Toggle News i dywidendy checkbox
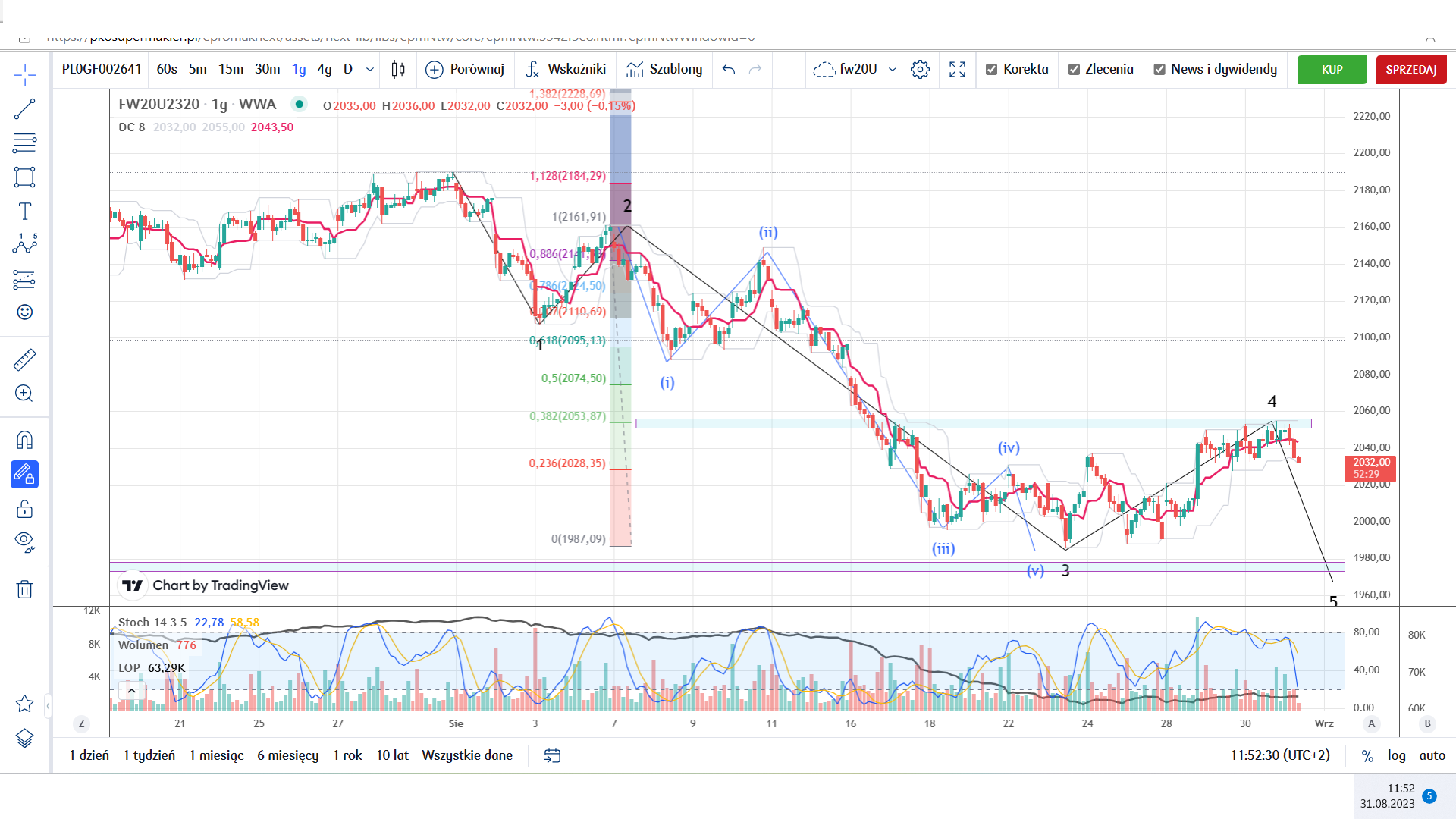Image resolution: width=1456 pixels, height=819 pixels. (1159, 70)
